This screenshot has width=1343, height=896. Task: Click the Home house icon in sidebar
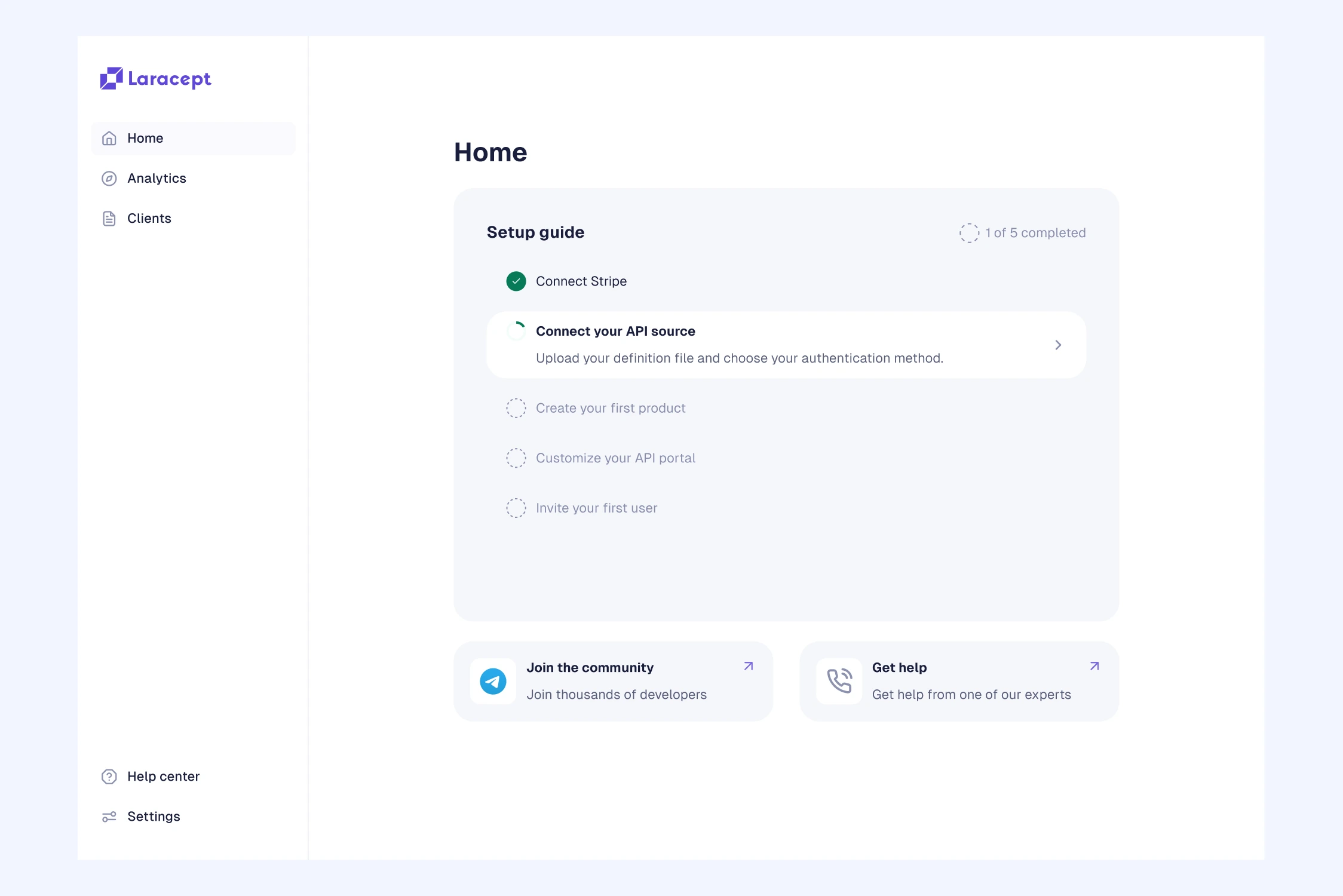click(109, 139)
